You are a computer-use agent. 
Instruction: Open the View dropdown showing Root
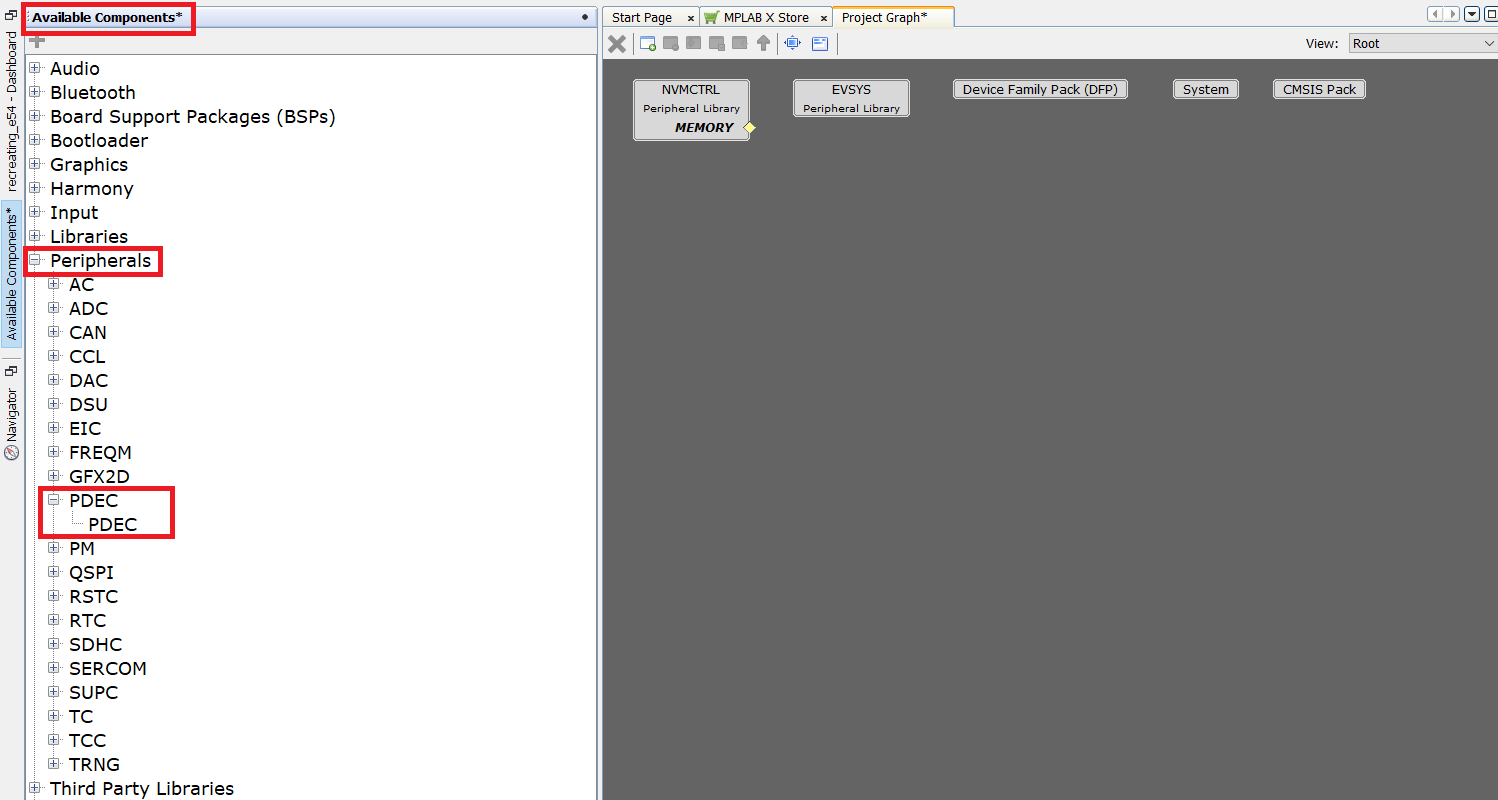(1423, 43)
